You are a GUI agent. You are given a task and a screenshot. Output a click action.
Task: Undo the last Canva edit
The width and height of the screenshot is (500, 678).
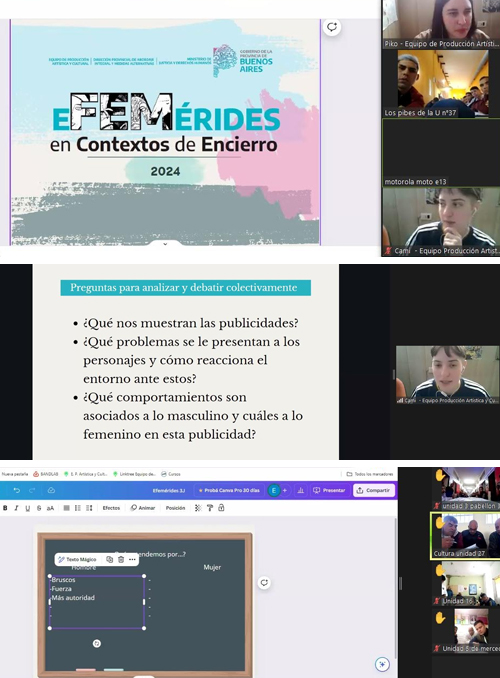point(16,490)
